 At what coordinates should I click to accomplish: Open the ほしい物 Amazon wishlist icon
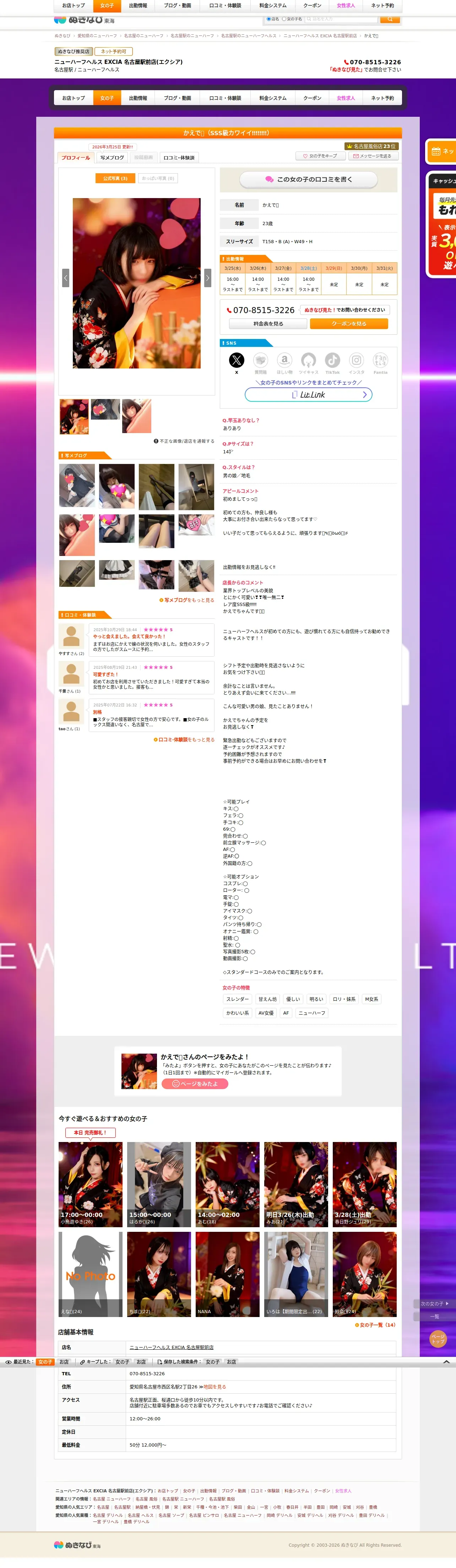284,360
